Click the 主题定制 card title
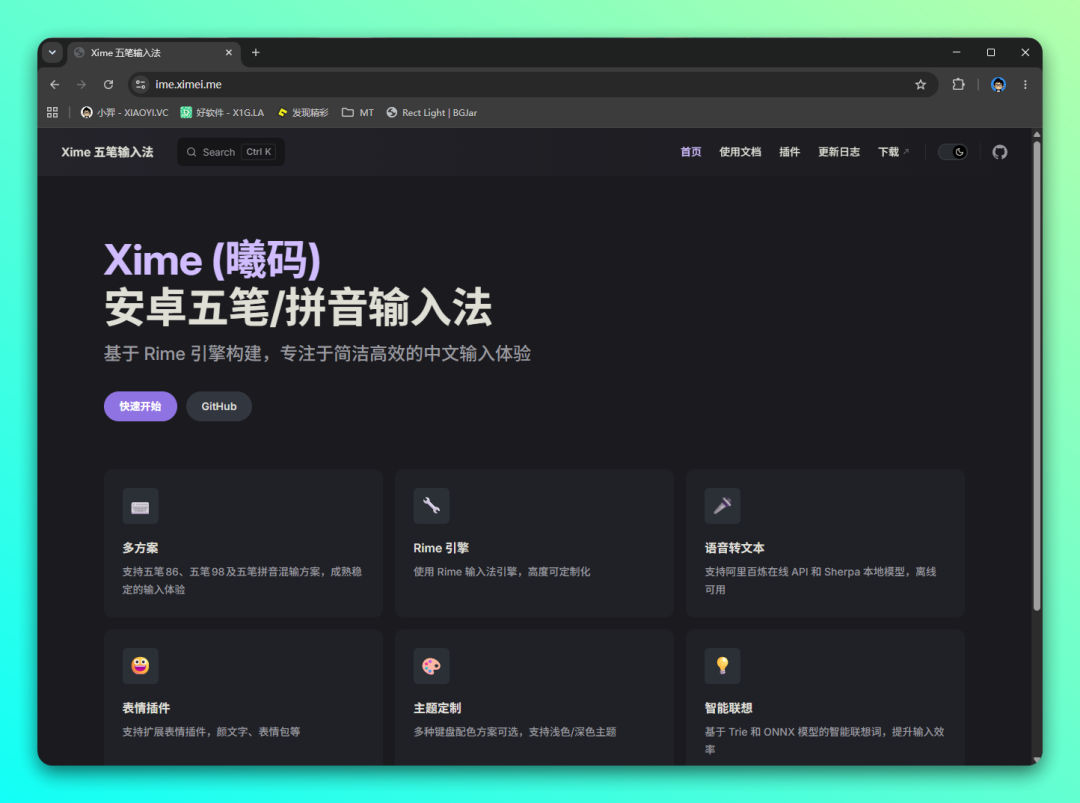The width and height of the screenshot is (1080, 803). coord(437,708)
